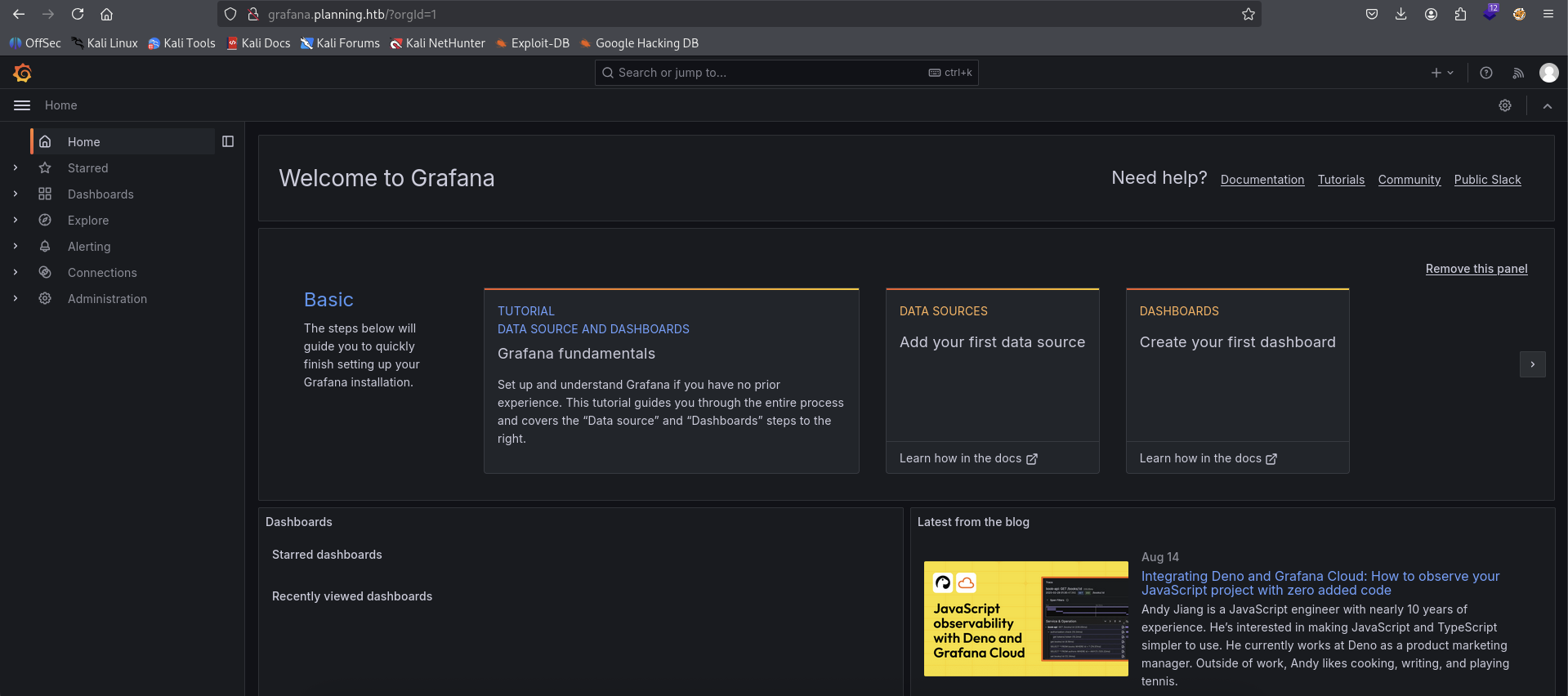Screen dimensions: 1568x696
Task: Open the Community link
Action: tap(1409, 180)
